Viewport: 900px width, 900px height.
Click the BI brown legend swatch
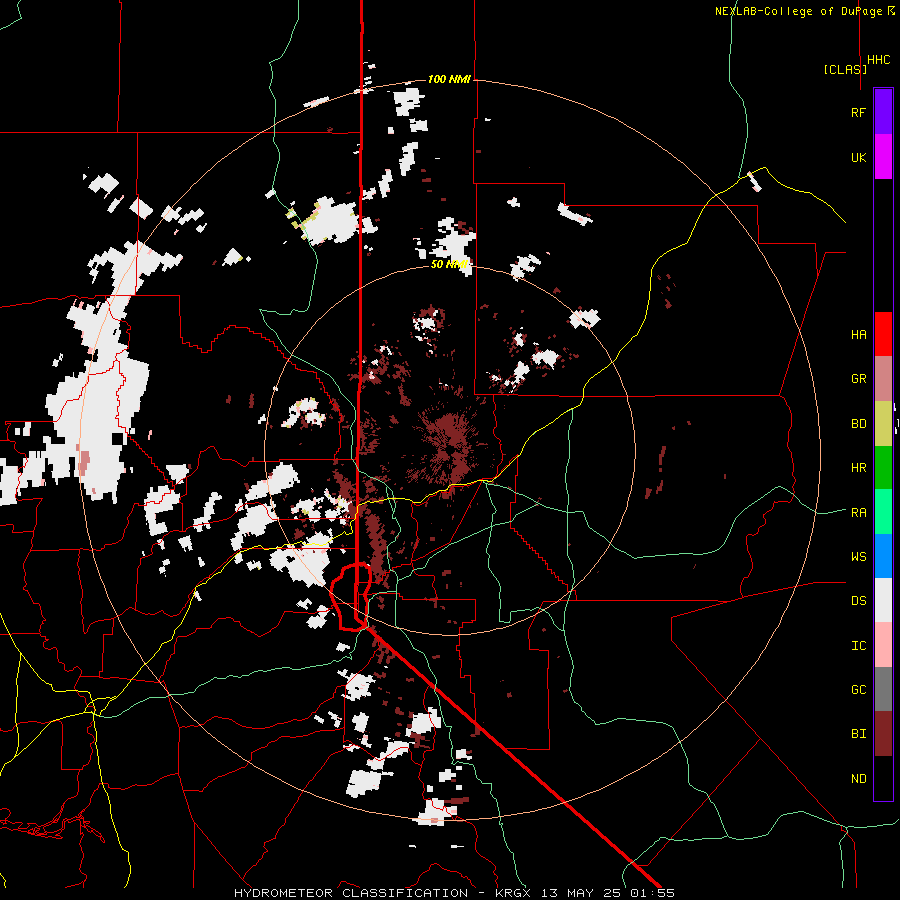[883, 734]
